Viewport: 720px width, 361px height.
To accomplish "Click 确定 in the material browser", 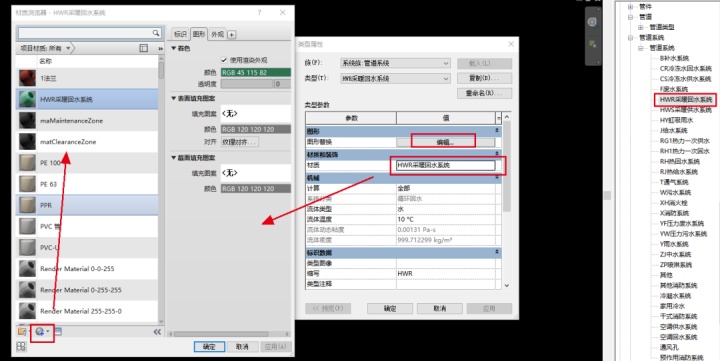I will pyautogui.click(x=209, y=346).
